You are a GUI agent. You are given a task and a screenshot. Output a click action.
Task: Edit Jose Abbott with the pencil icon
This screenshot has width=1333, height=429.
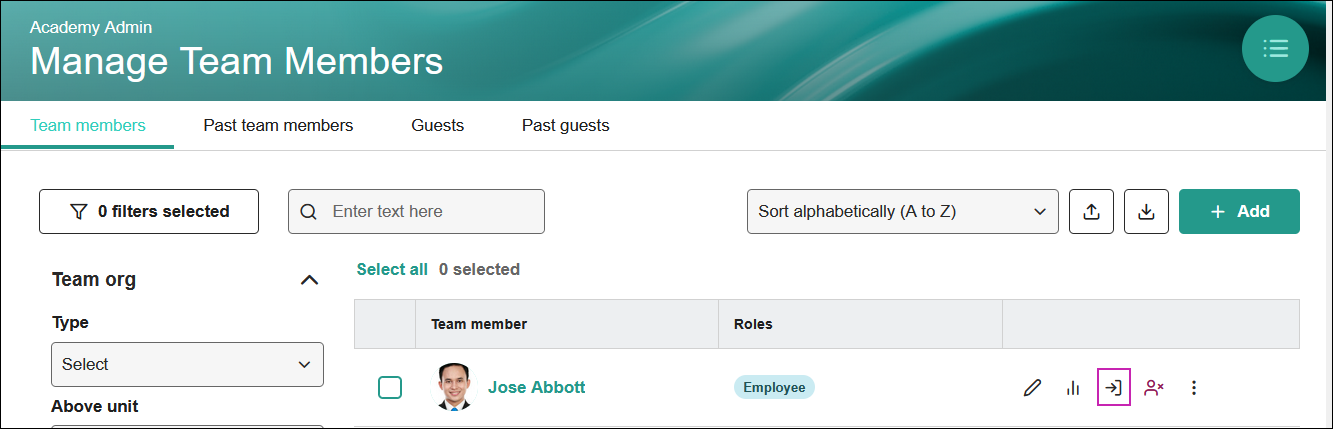[x=1033, y=388]
